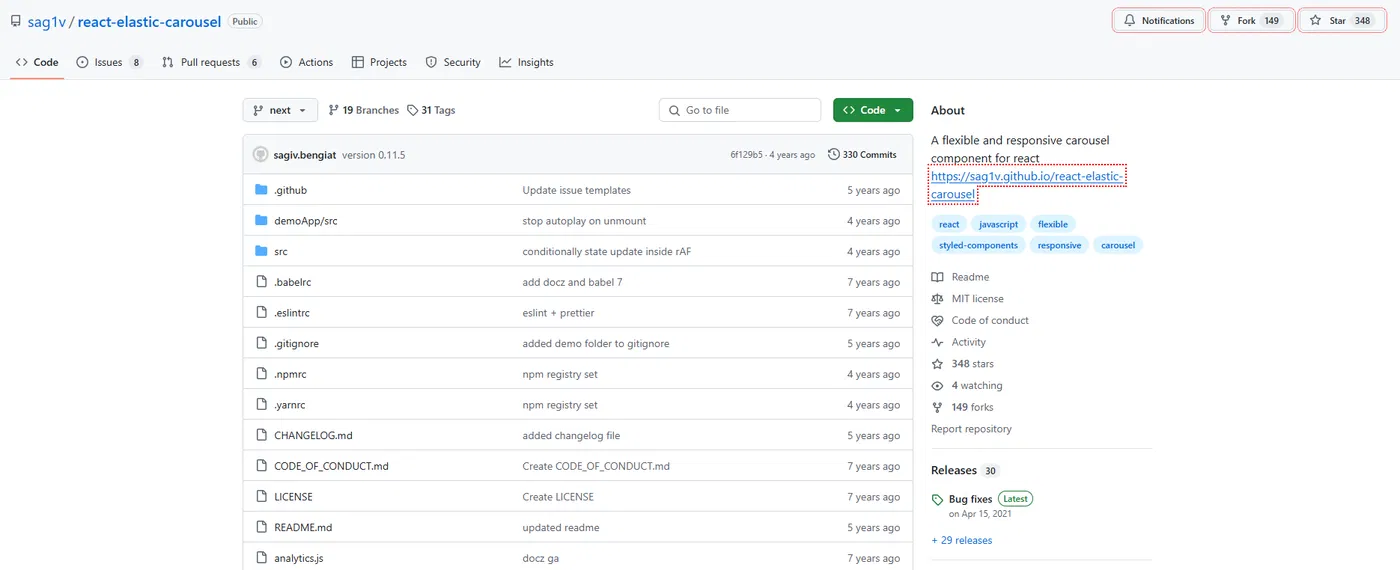This screenshot has width=1400, height=570.
Task: Open 'docz ga' commit message
Action: click(x=540, y=558)
